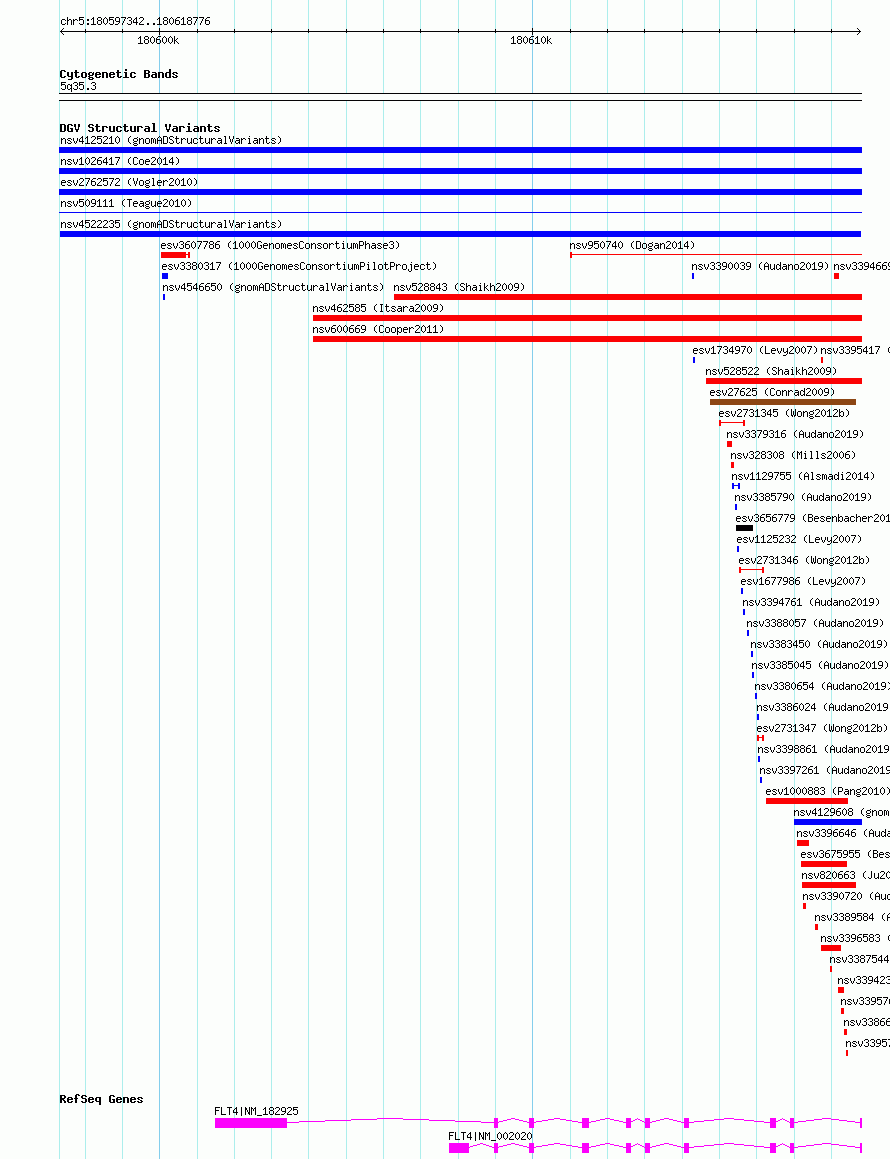Click the nsv3383450 (Audano2019) label
The width and height of the screenshot is (890, 1159).
819,645
